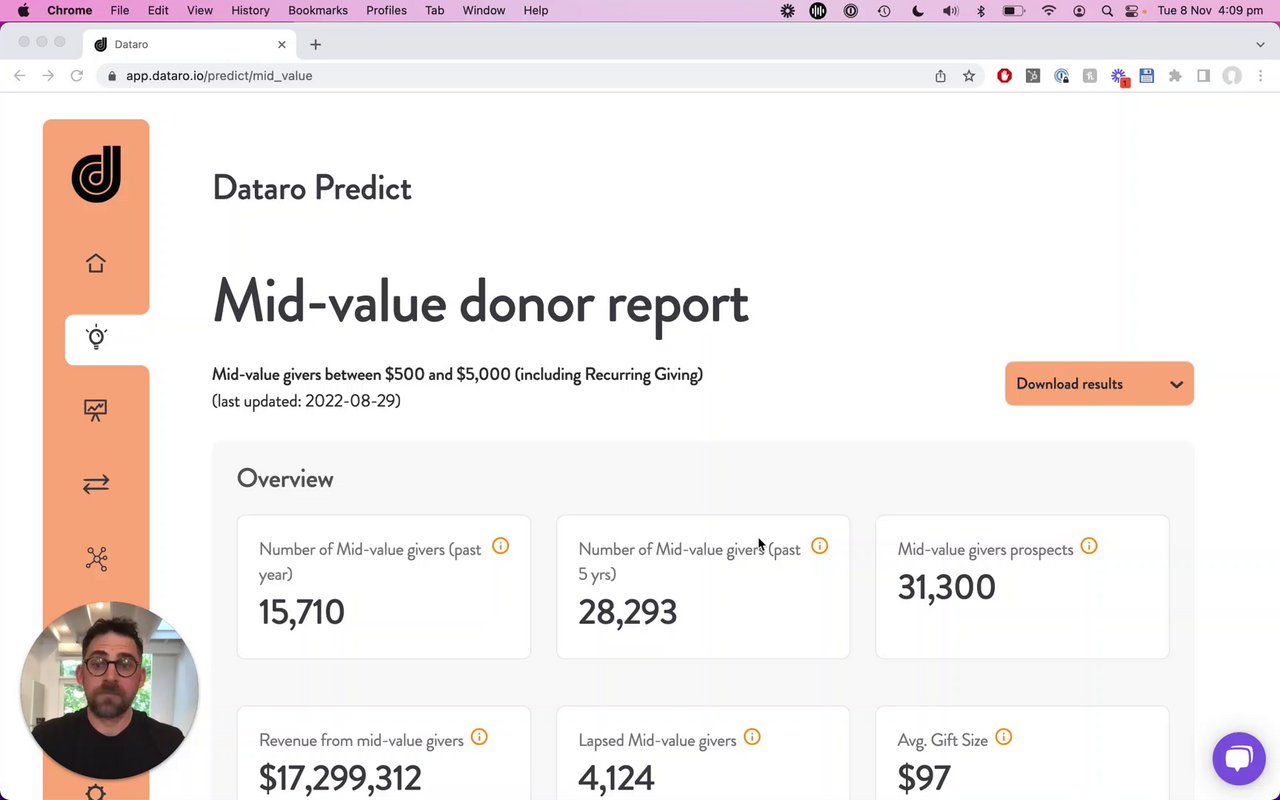Click the presenter webcam video bubble
This screenshot has width=1280, height=800.
109,691
